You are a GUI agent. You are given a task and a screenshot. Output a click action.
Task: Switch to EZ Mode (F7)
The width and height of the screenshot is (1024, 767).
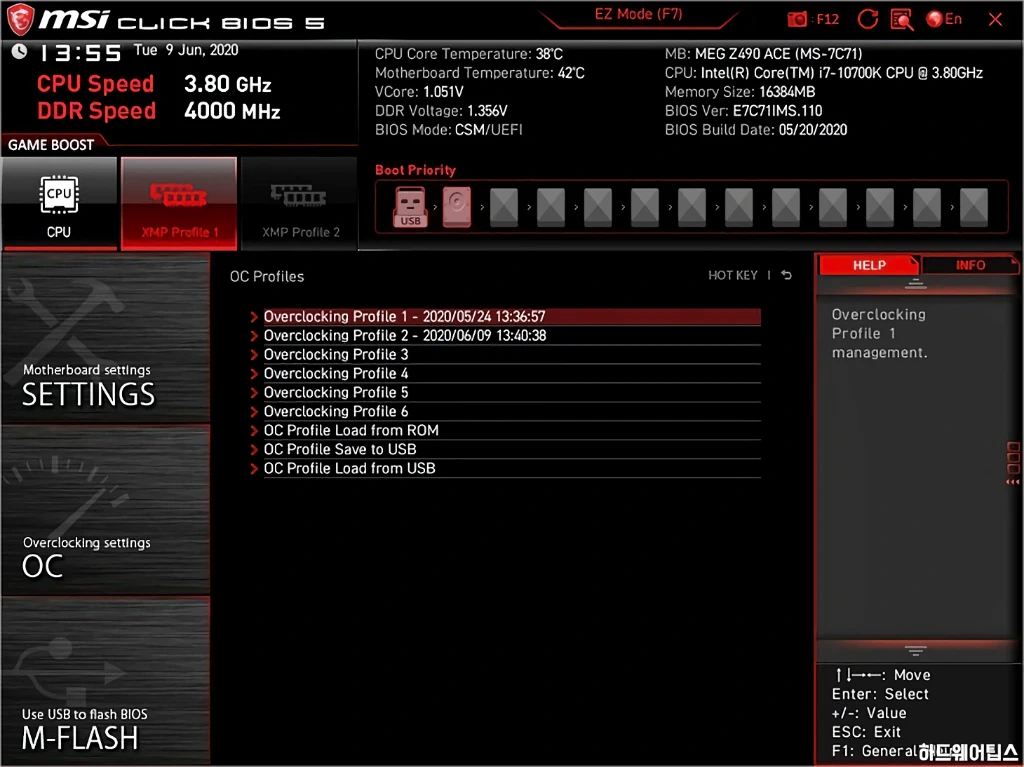[638, 14]
